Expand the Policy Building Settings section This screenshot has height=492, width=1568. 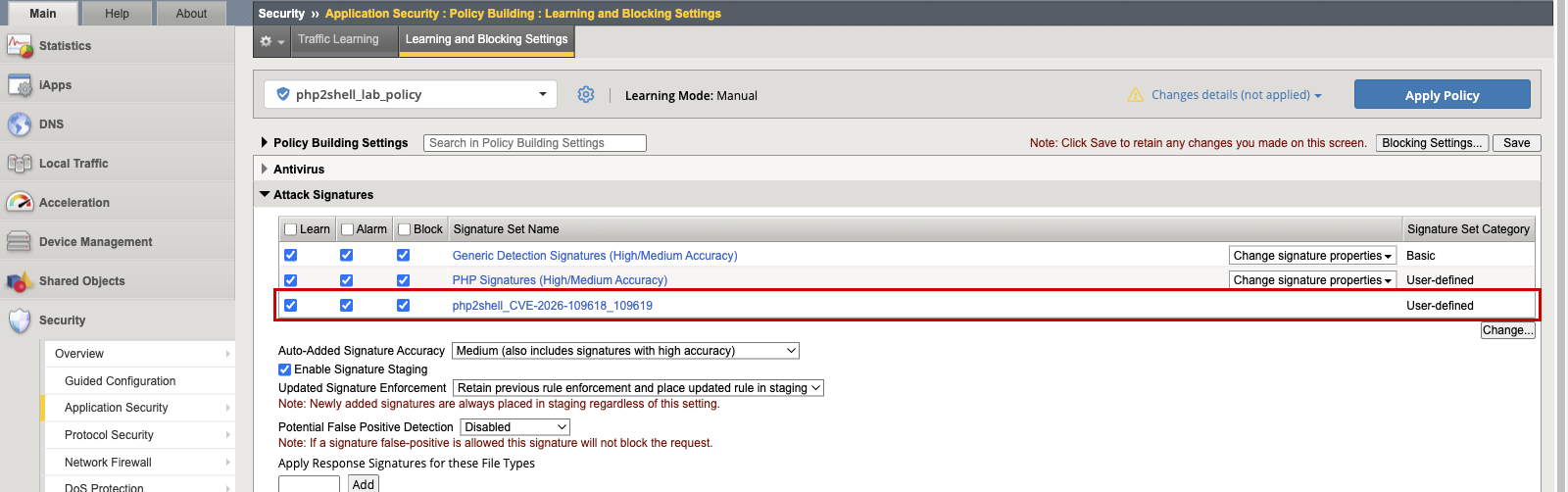pyautogui.click(x=265, y=143)
